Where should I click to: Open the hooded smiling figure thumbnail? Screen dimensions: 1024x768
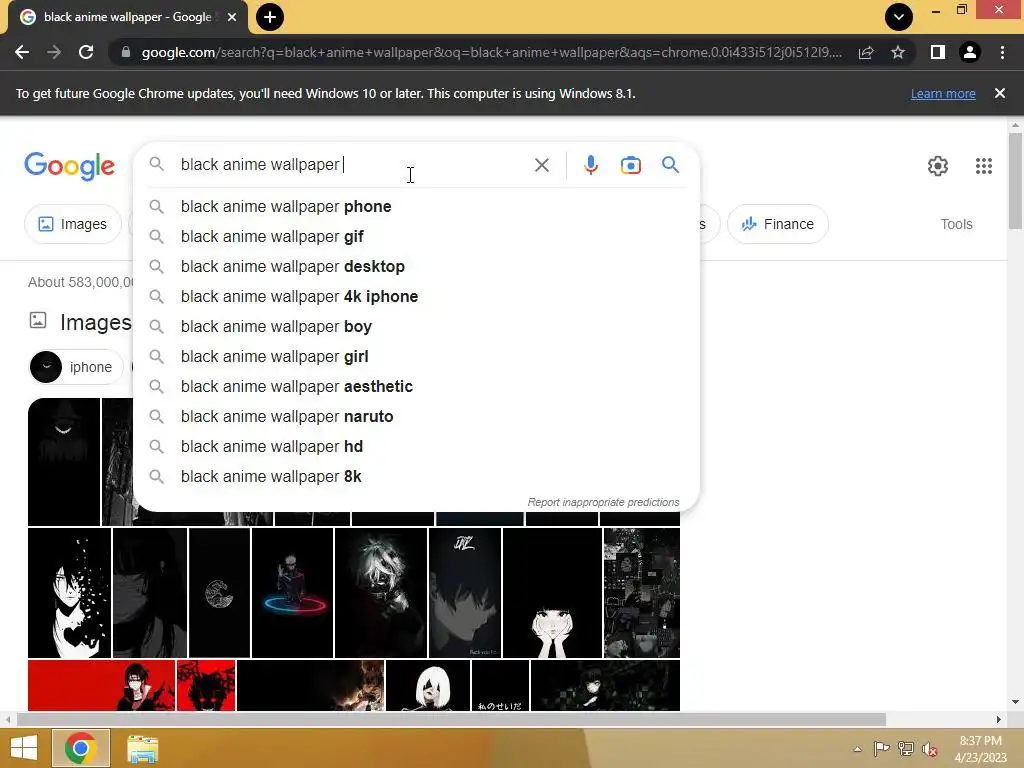pyautogui.click(x=64, y=462)
